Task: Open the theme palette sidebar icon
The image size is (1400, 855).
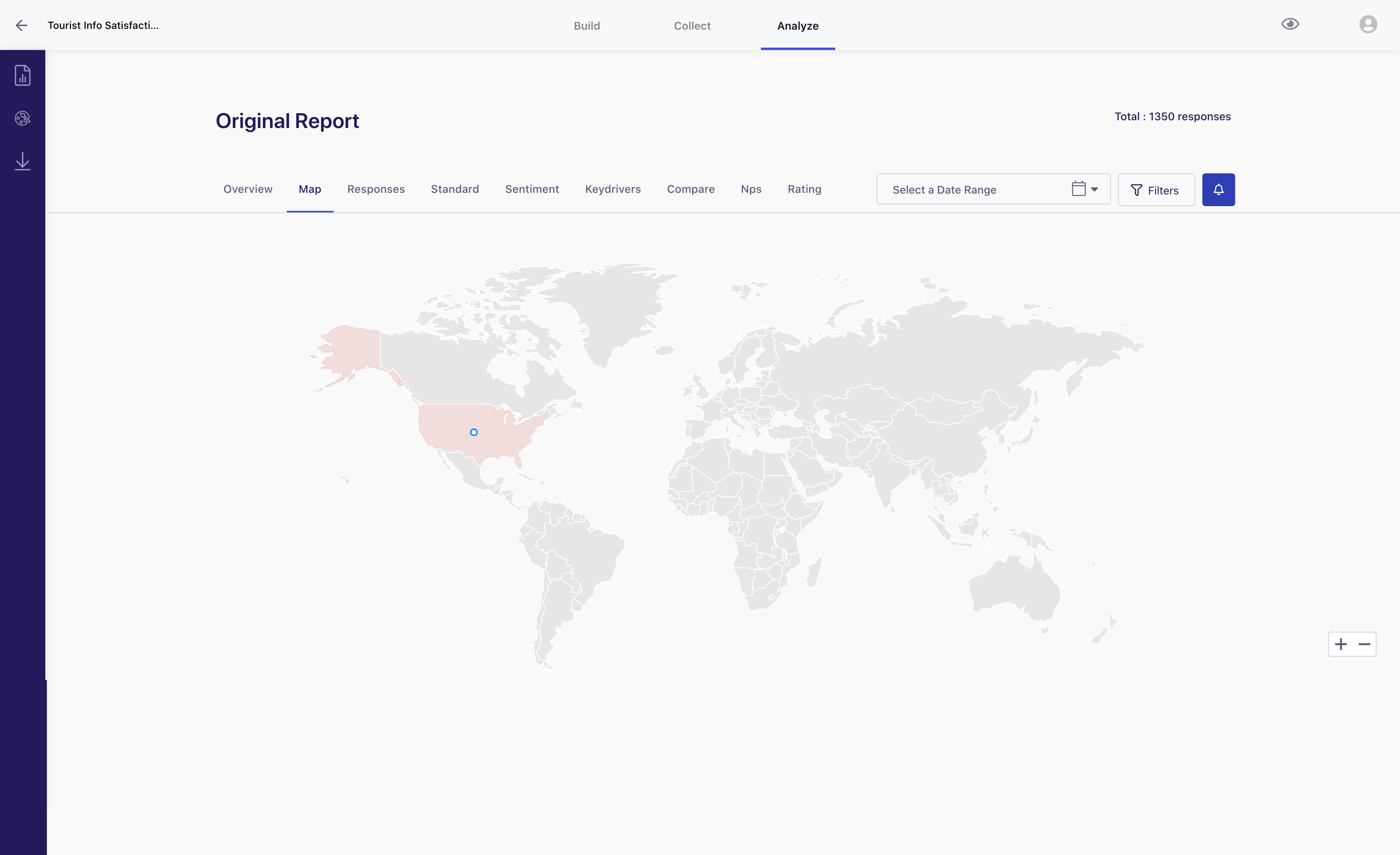Action: tap(23, 118)
